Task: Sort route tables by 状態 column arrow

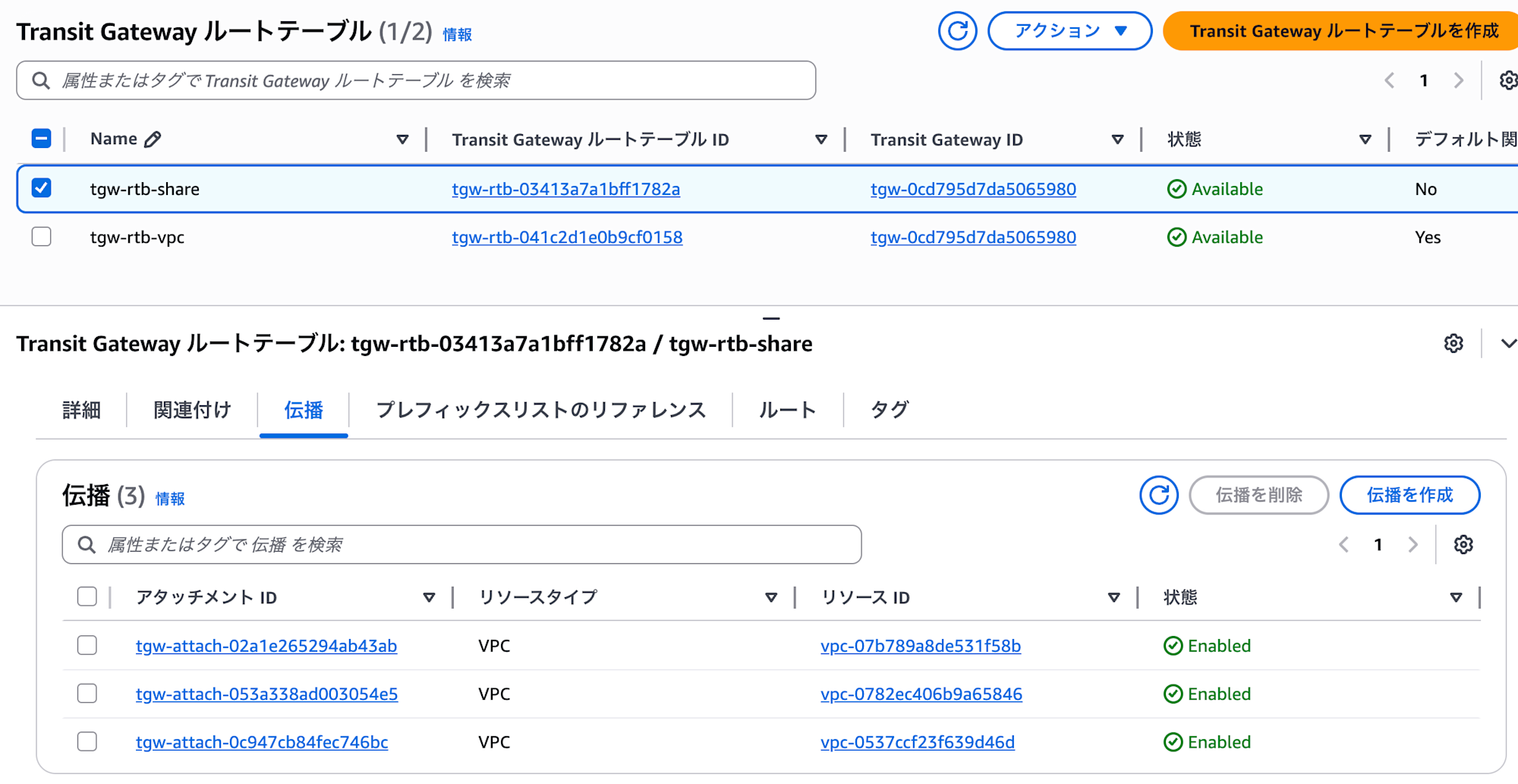Action: 1365,140
